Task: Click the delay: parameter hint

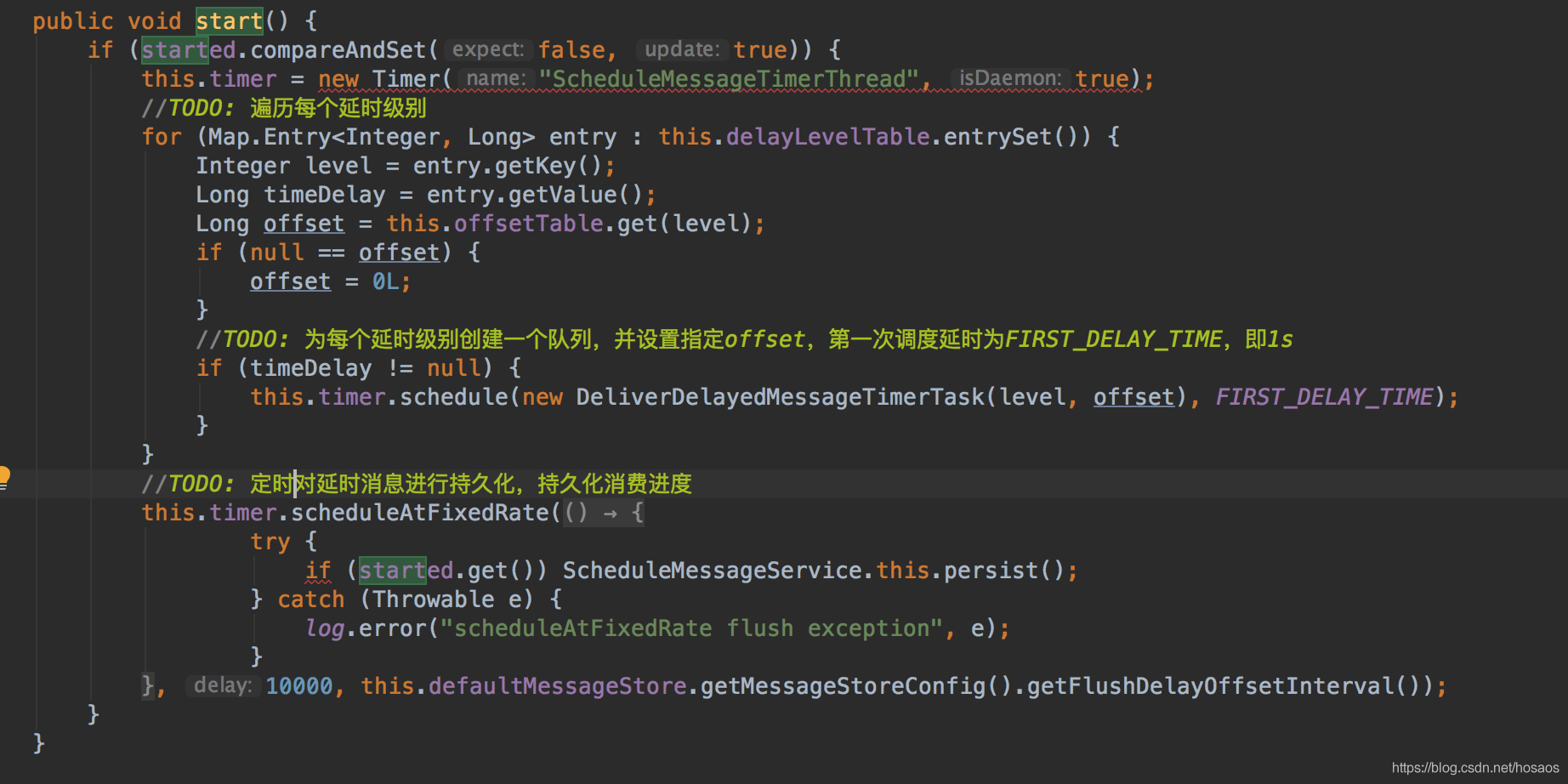Action: pyautogui.click(x=222, y=686)
